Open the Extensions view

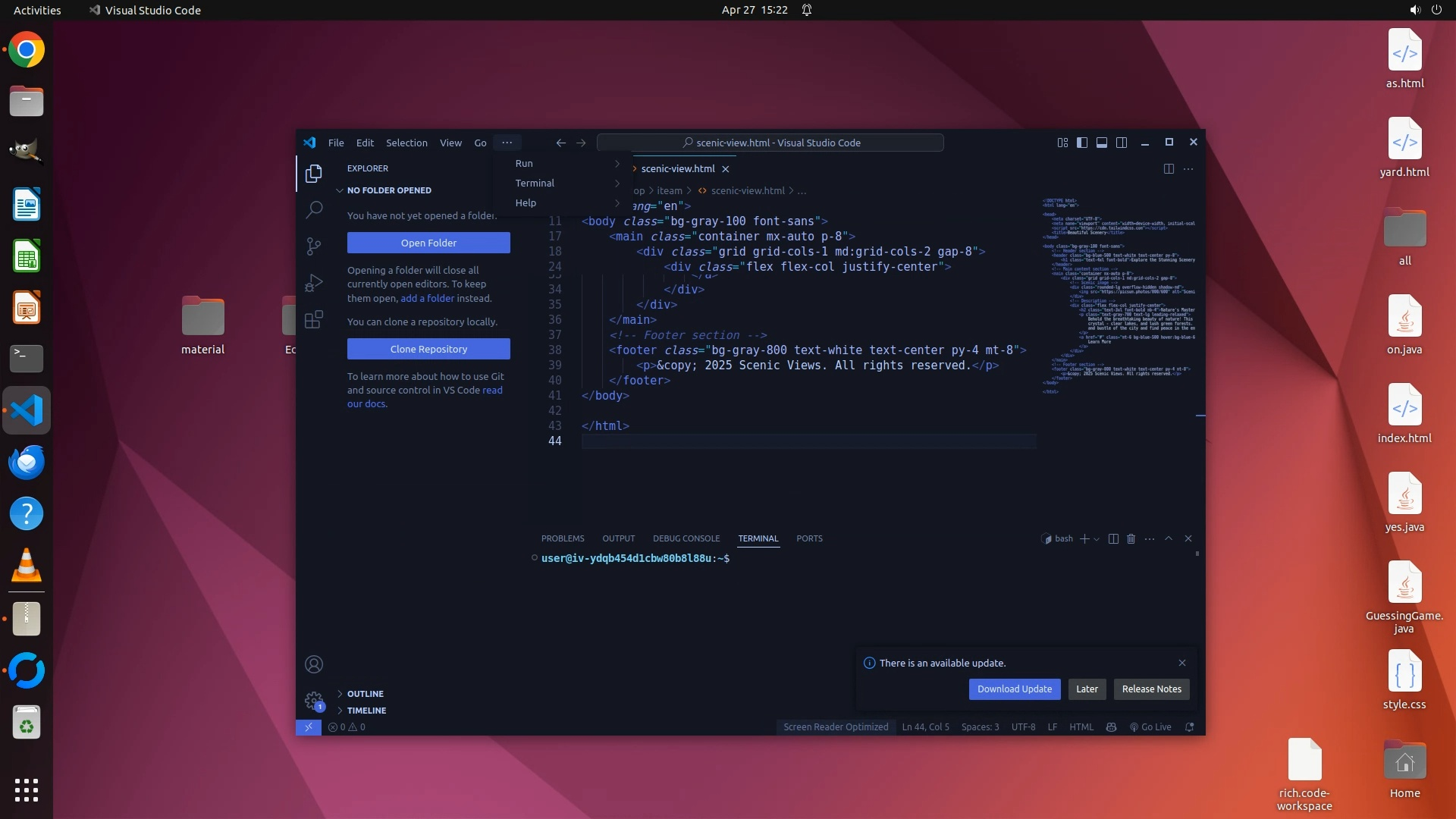(x=314, y=319)
